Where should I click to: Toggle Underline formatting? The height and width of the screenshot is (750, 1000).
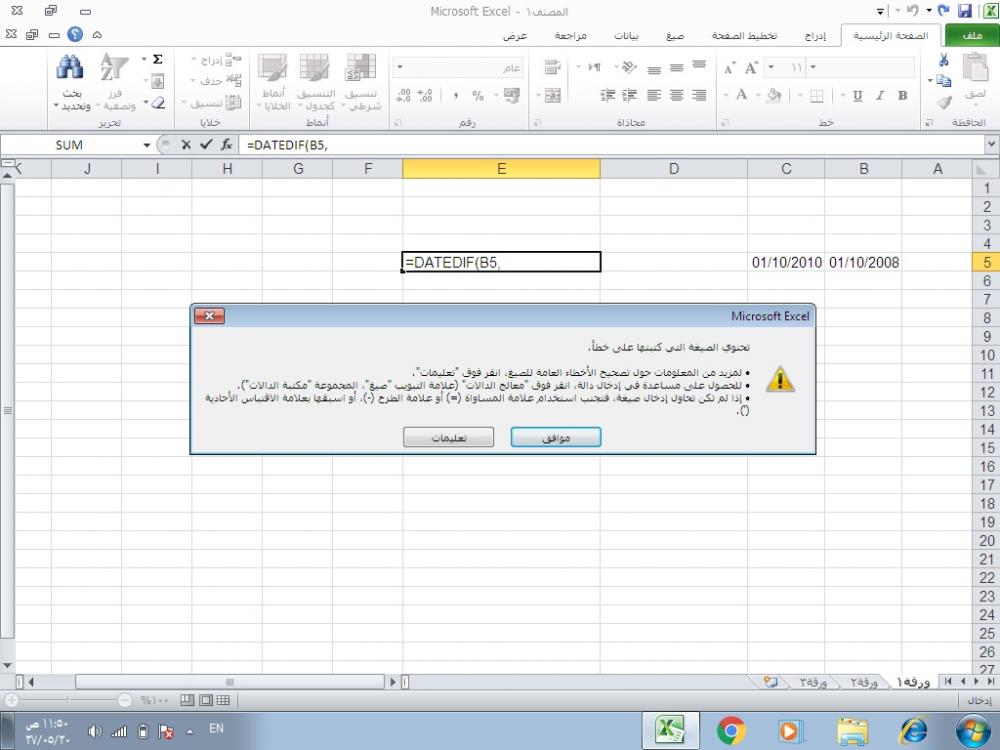(x=858, y=96)
